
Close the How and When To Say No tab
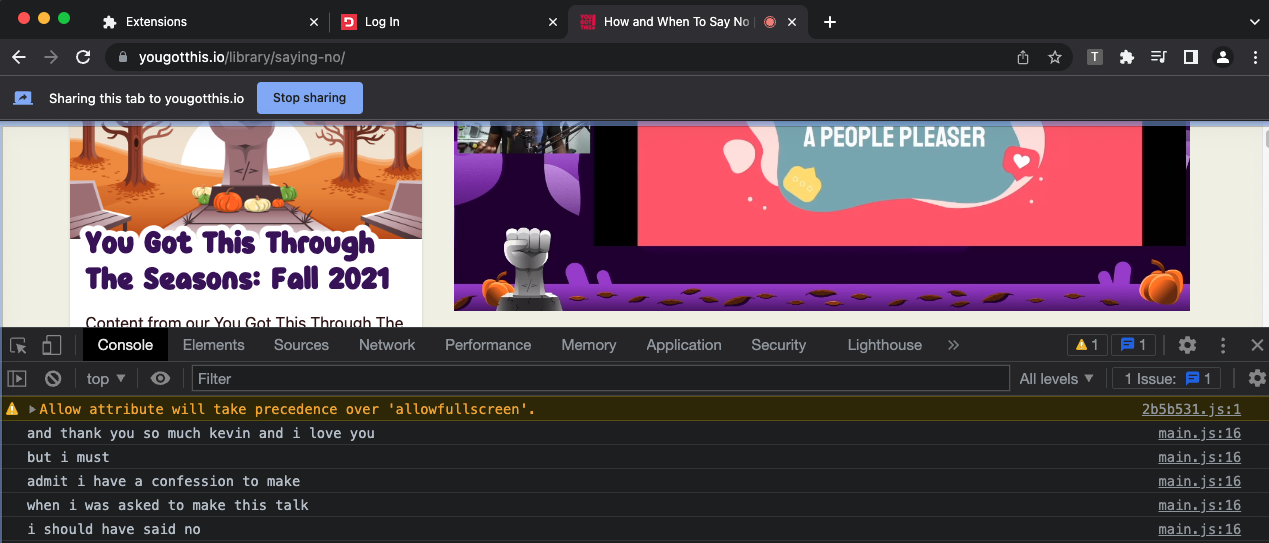tap(792, 22)
